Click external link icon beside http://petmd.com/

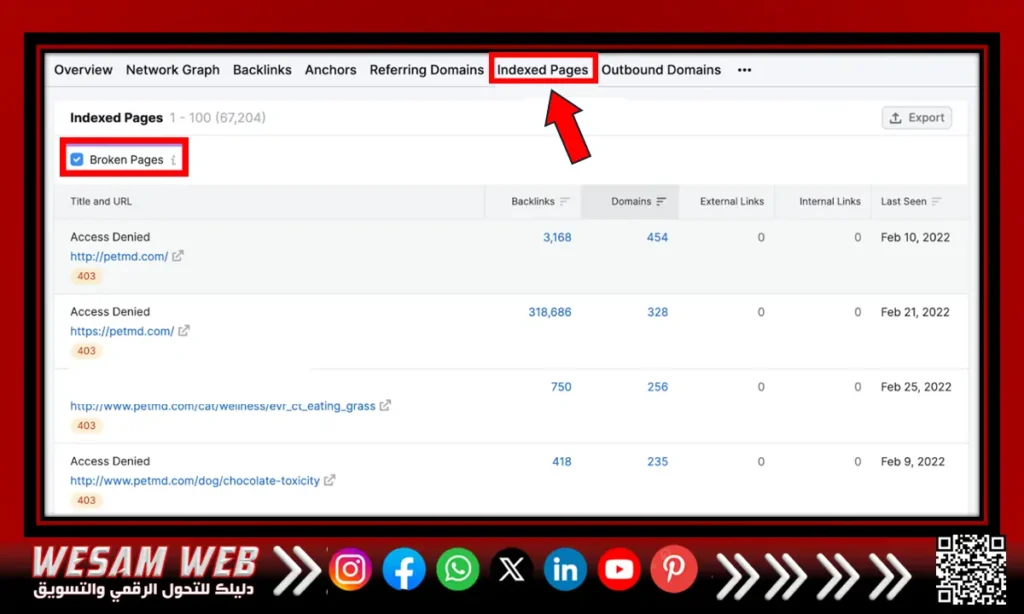[178, 256]
